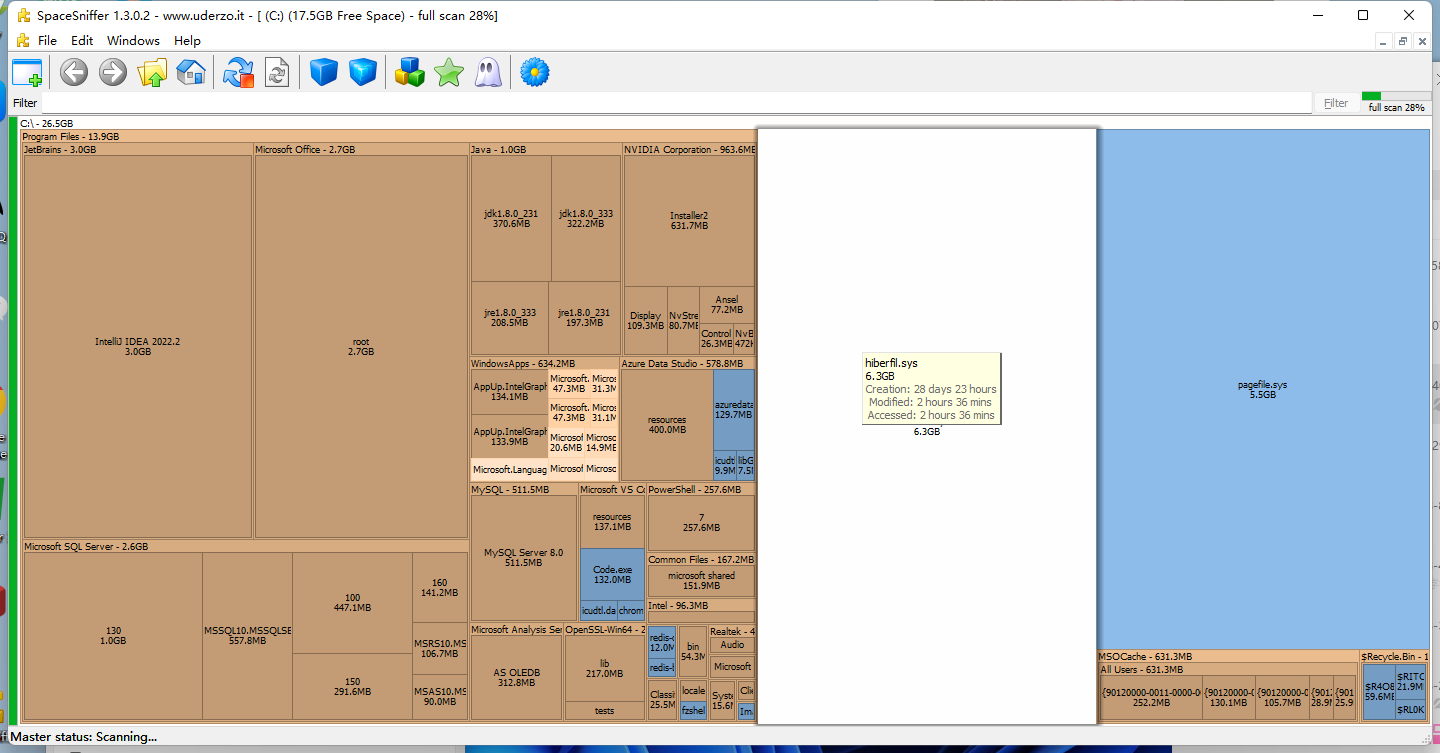Select the SQL Server 160 141.2MB block
This screenshot has height=753, width=1440.
point(440,587)
